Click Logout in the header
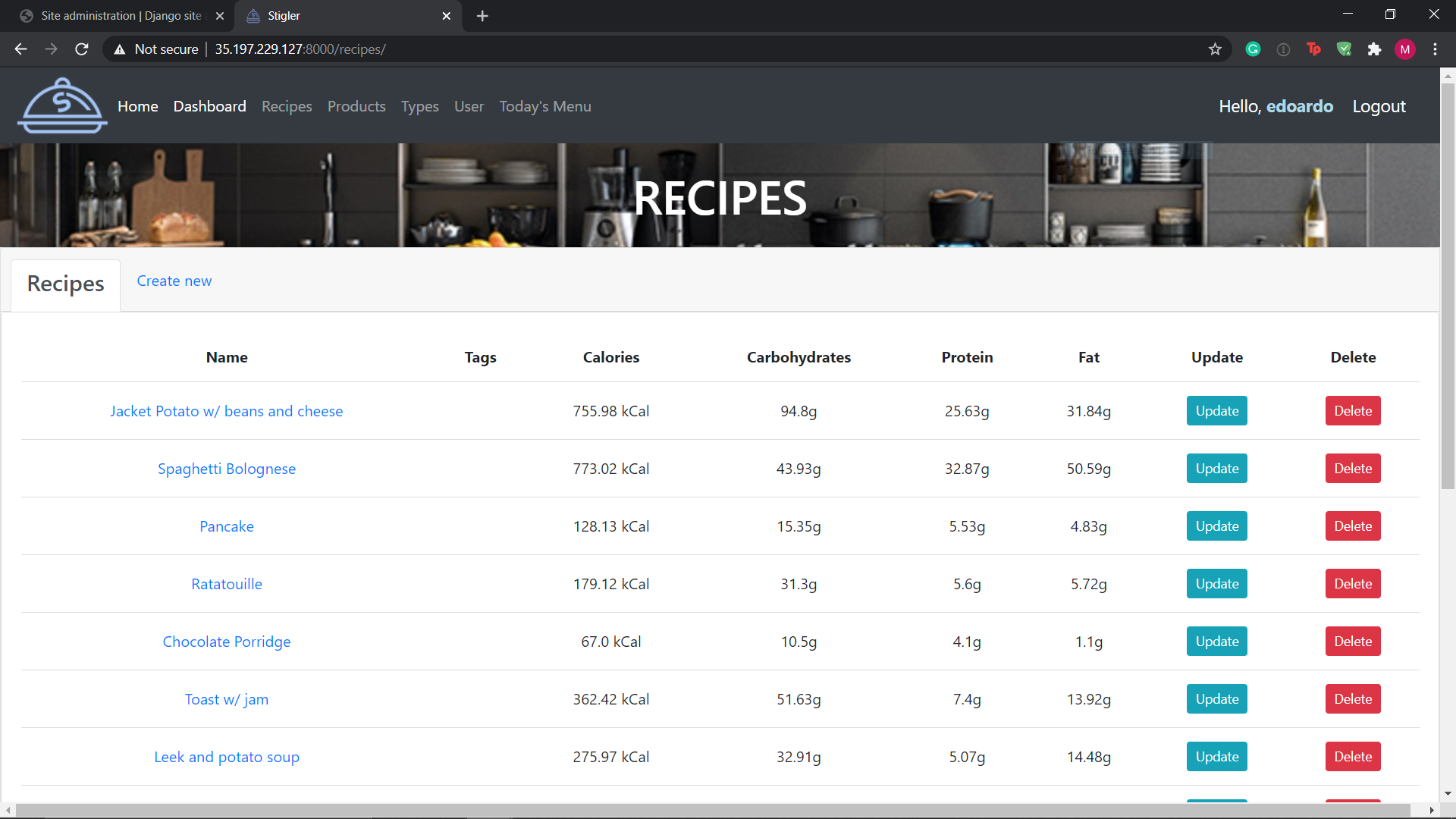 [1379, 106]
